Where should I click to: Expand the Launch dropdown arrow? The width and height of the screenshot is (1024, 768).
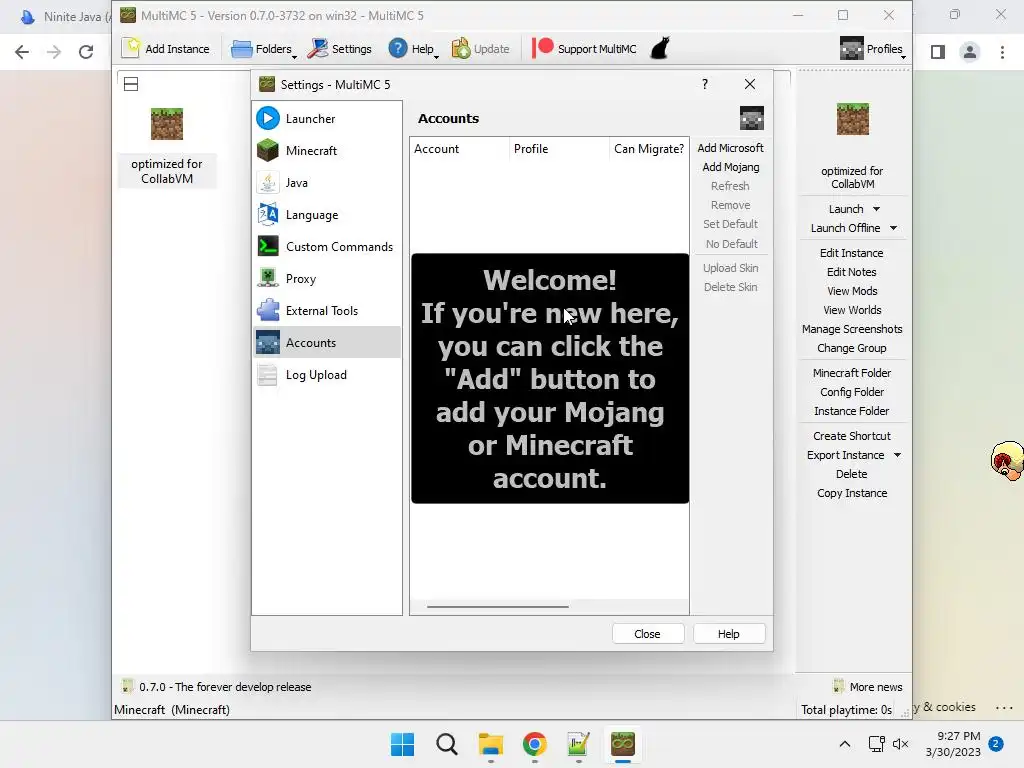[876, 209]
